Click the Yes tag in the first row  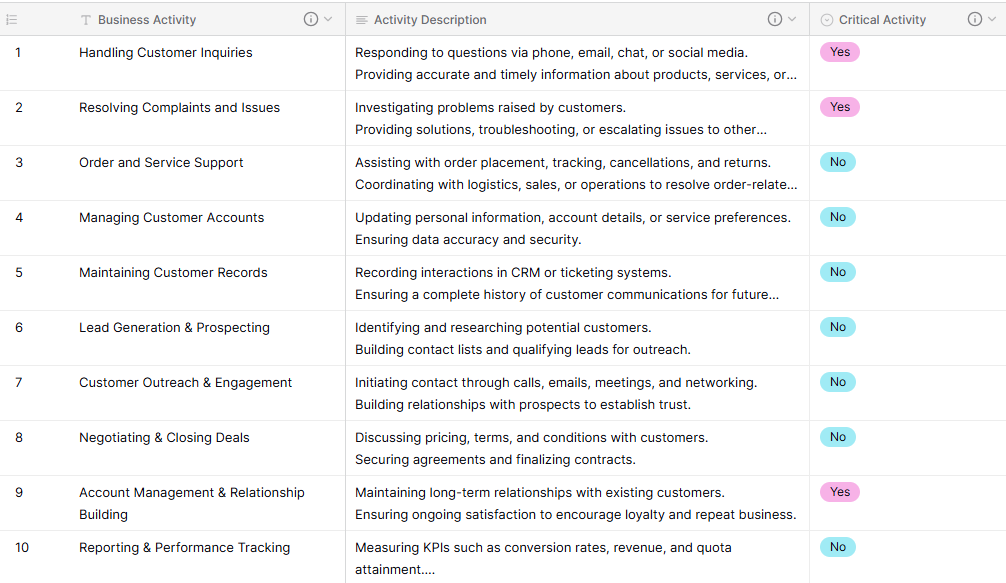839,52
